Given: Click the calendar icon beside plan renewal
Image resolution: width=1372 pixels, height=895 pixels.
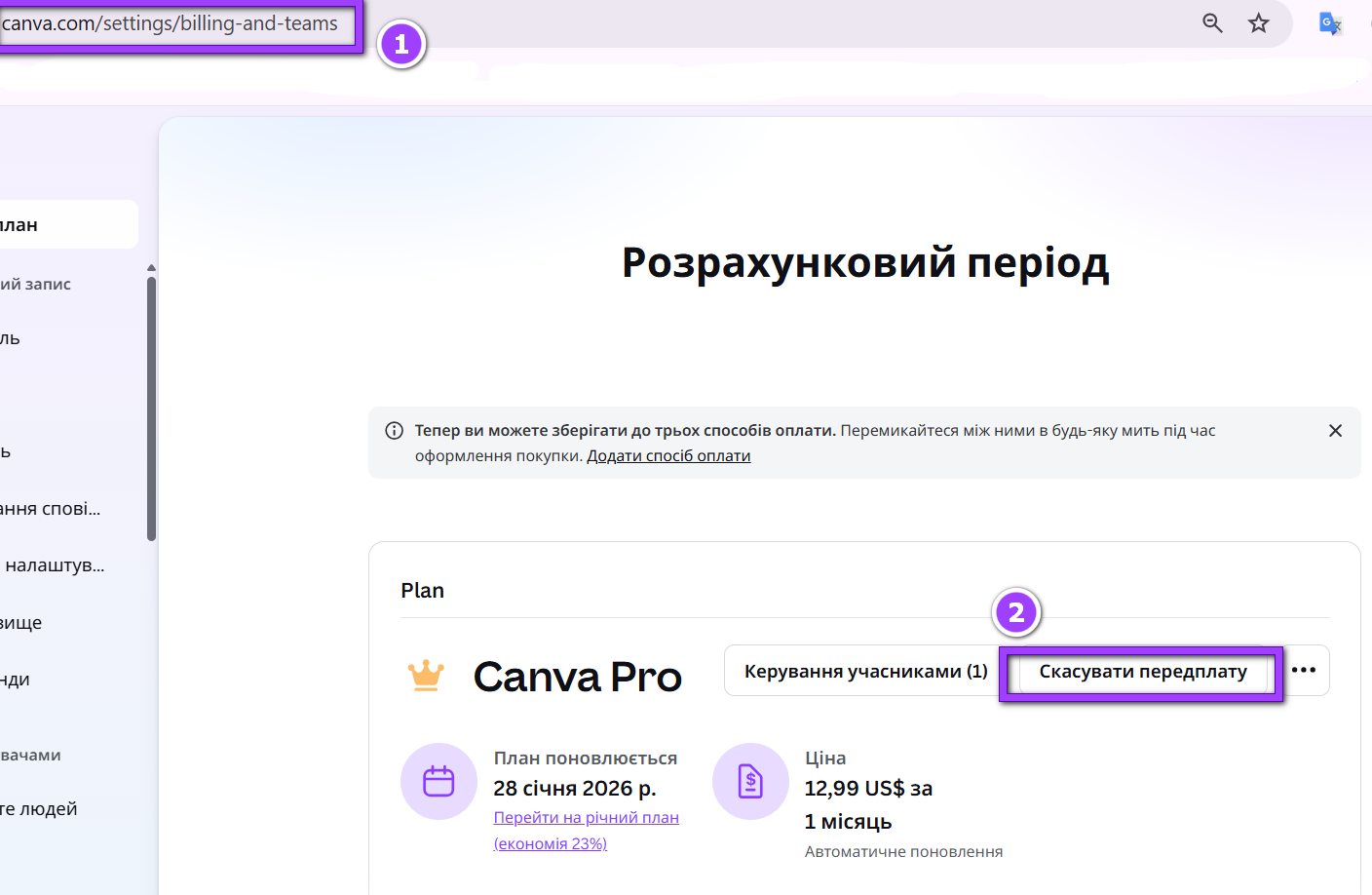Looking at the screenshot, I should [438, 781].
